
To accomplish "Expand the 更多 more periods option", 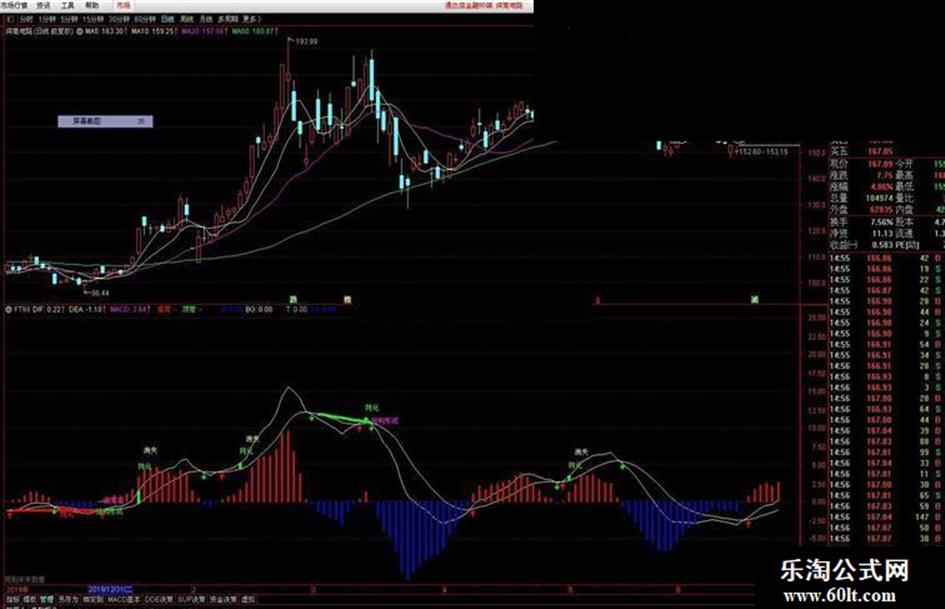I will tap(251, 19).
